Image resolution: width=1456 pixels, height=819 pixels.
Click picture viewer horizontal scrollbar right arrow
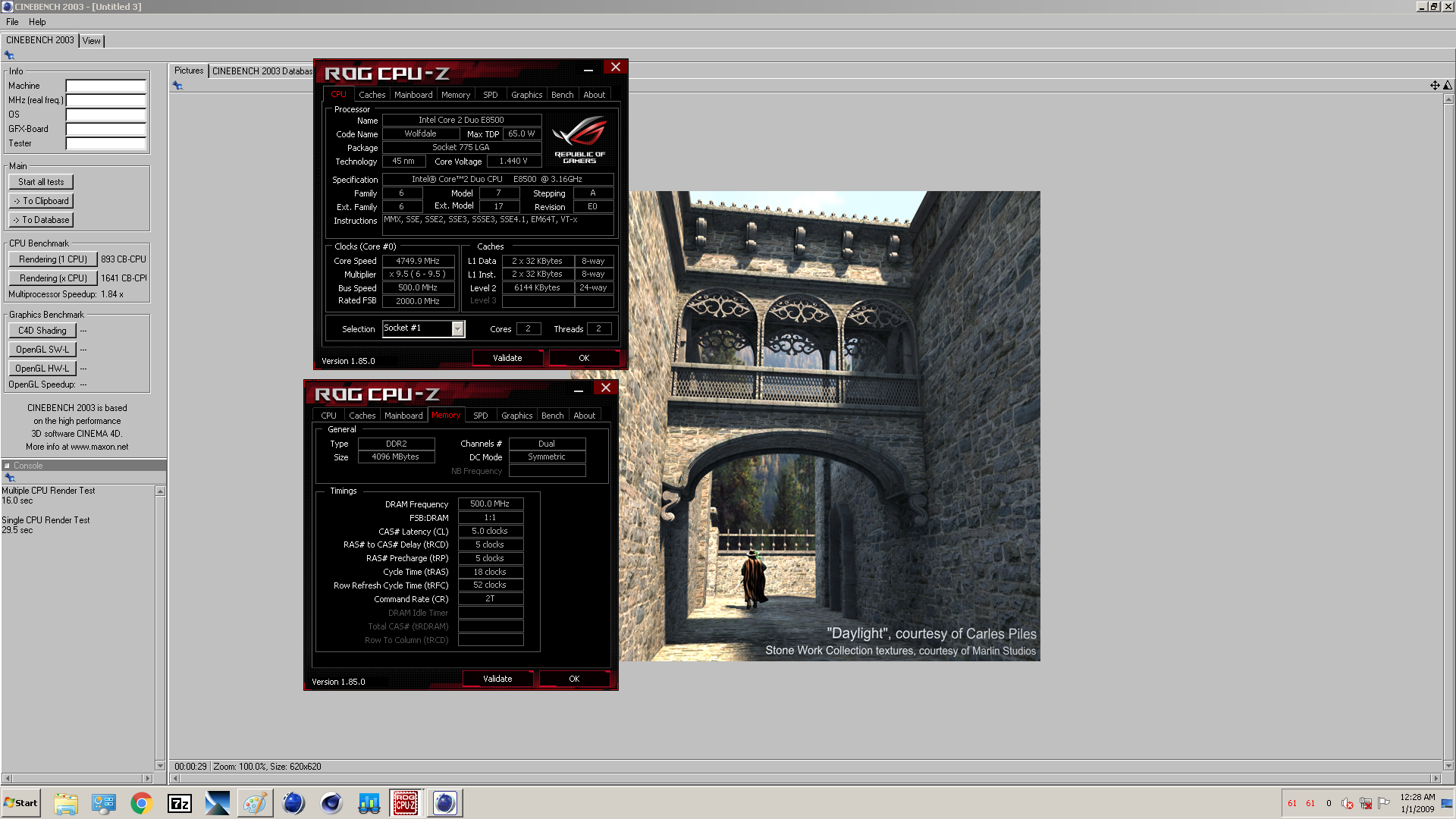[x=1435, y=779]
